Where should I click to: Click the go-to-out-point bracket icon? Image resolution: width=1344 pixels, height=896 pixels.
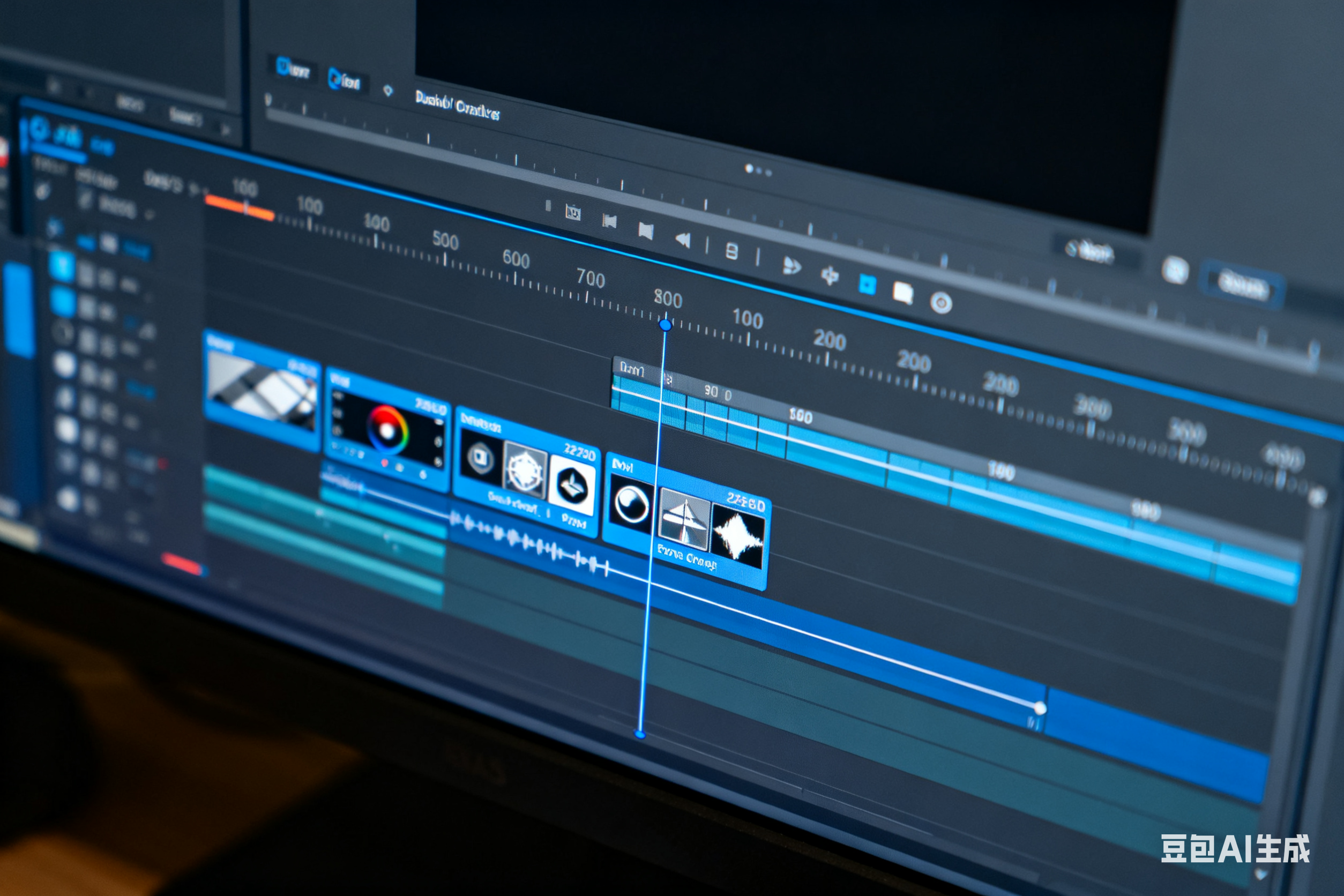tap(646, 231)
